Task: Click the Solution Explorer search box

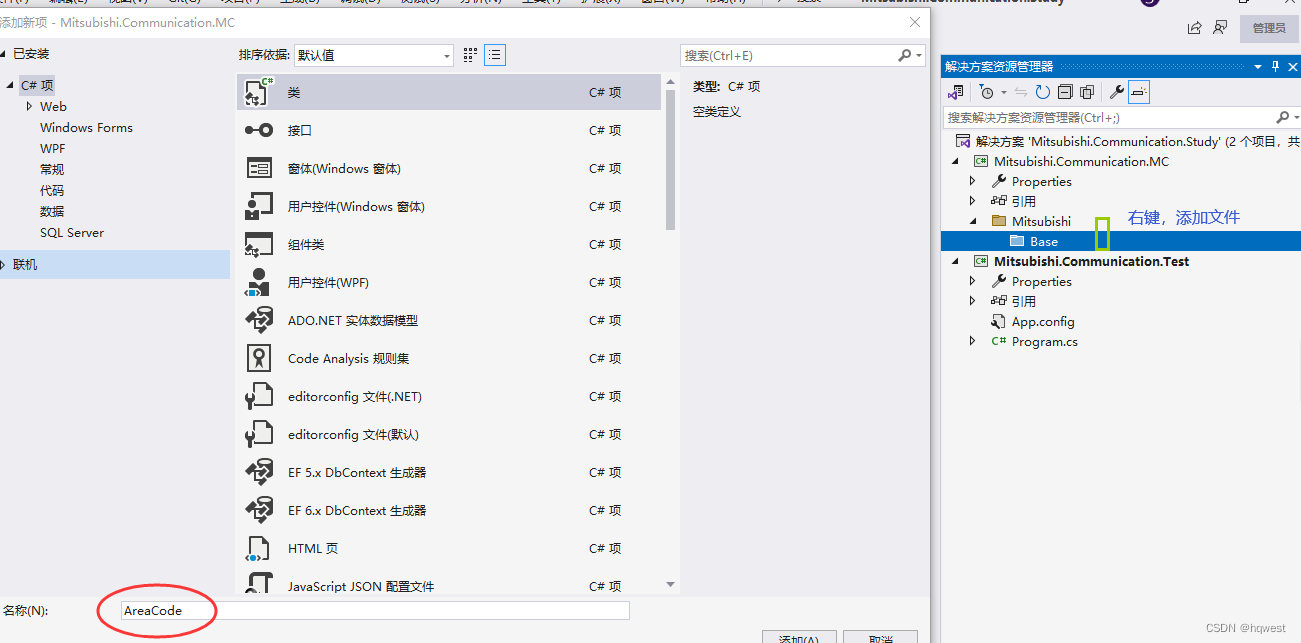Action: pos(1110,117)
